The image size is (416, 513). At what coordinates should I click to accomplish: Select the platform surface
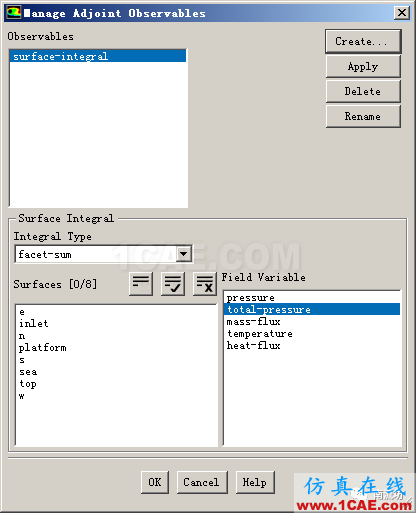point(116,348)
